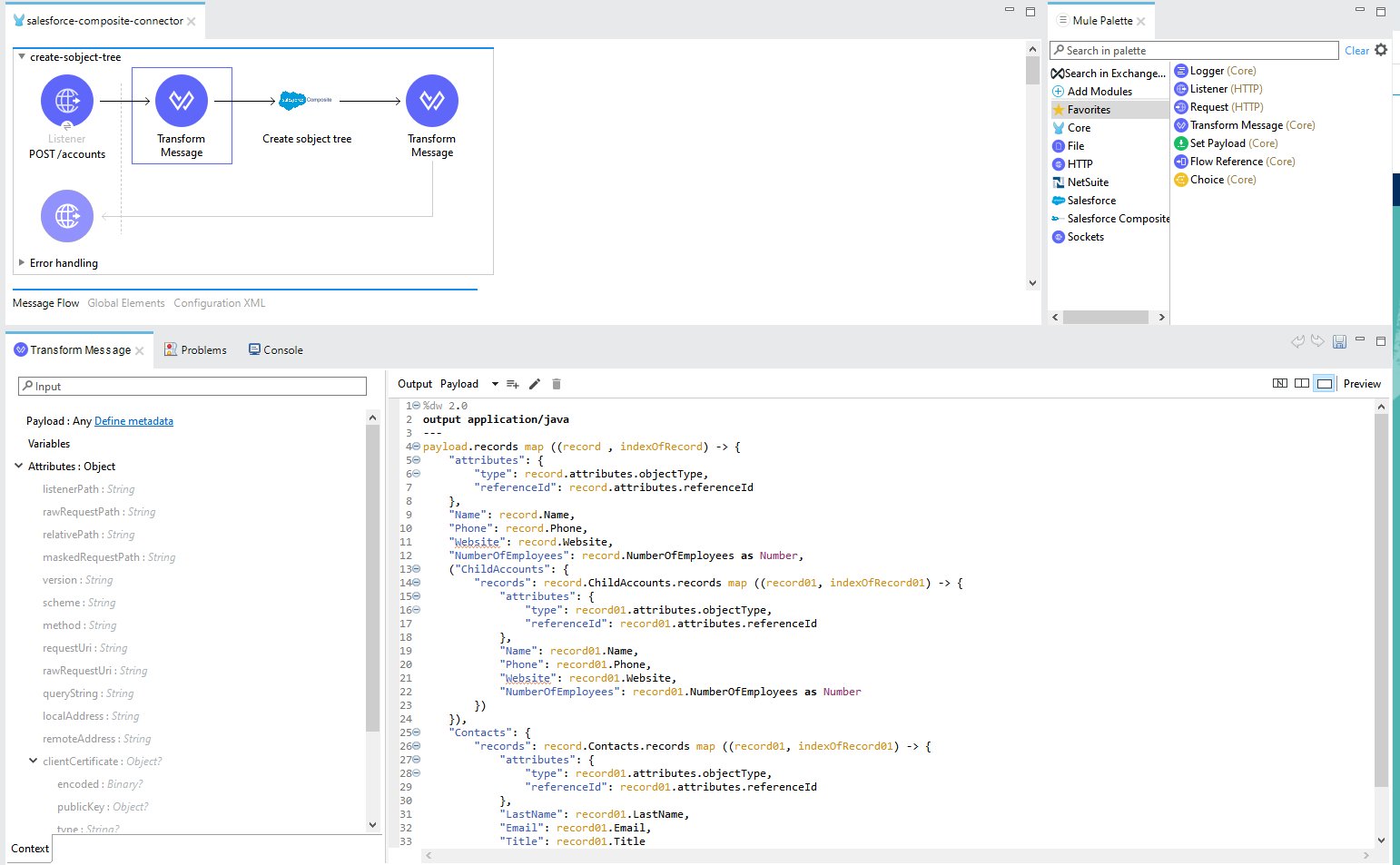Save the transform with floppy disk icon
This screenshot has height=865, width=1400.
[1339, 342]
